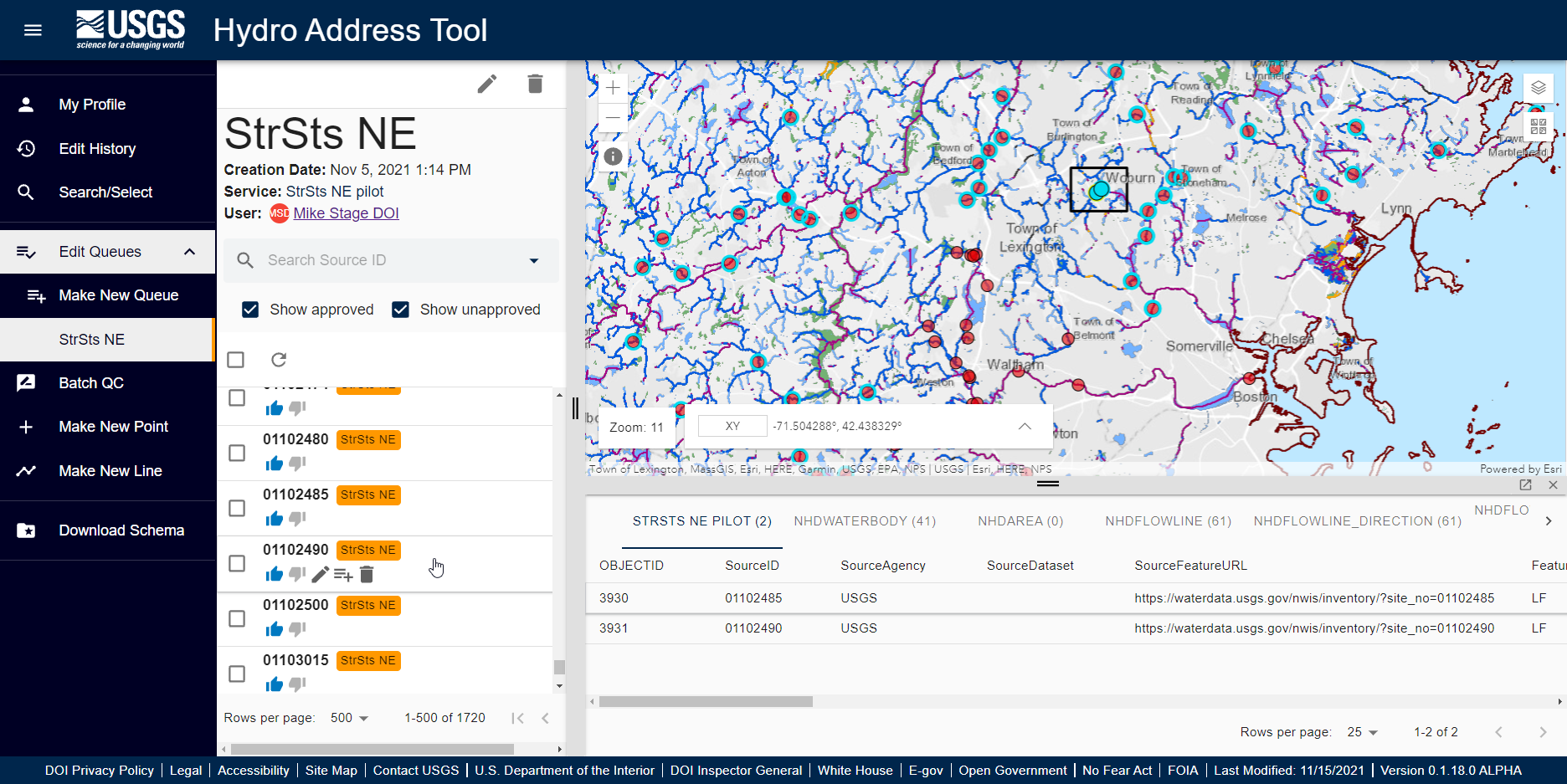
Task: Open the Edit History panel
Action: tap(96, 148)
